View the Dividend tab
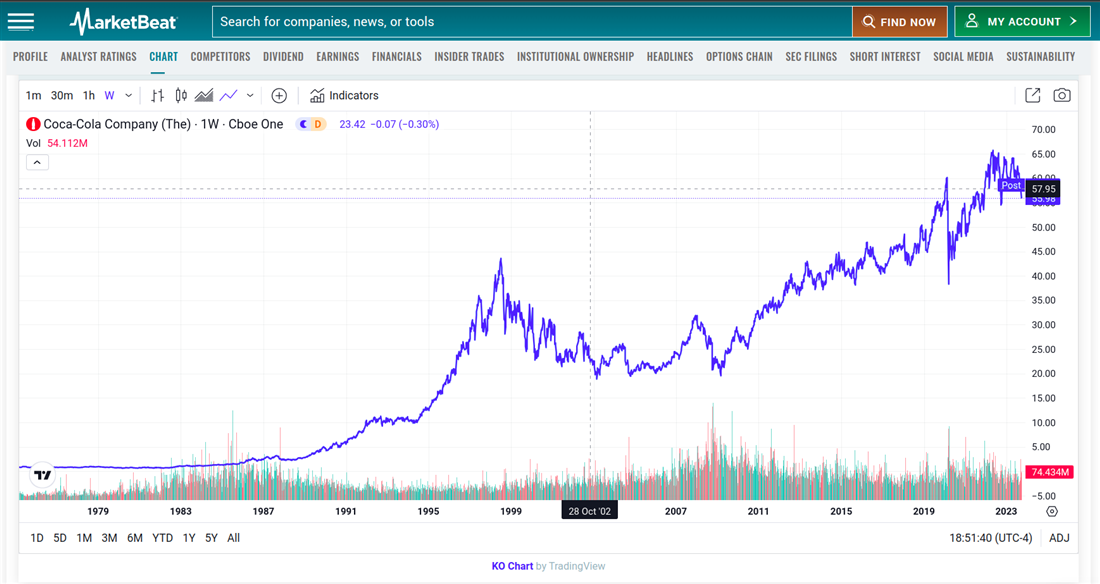The height and width of the screenshot is (584, 1100). click(x=283, y=57)
